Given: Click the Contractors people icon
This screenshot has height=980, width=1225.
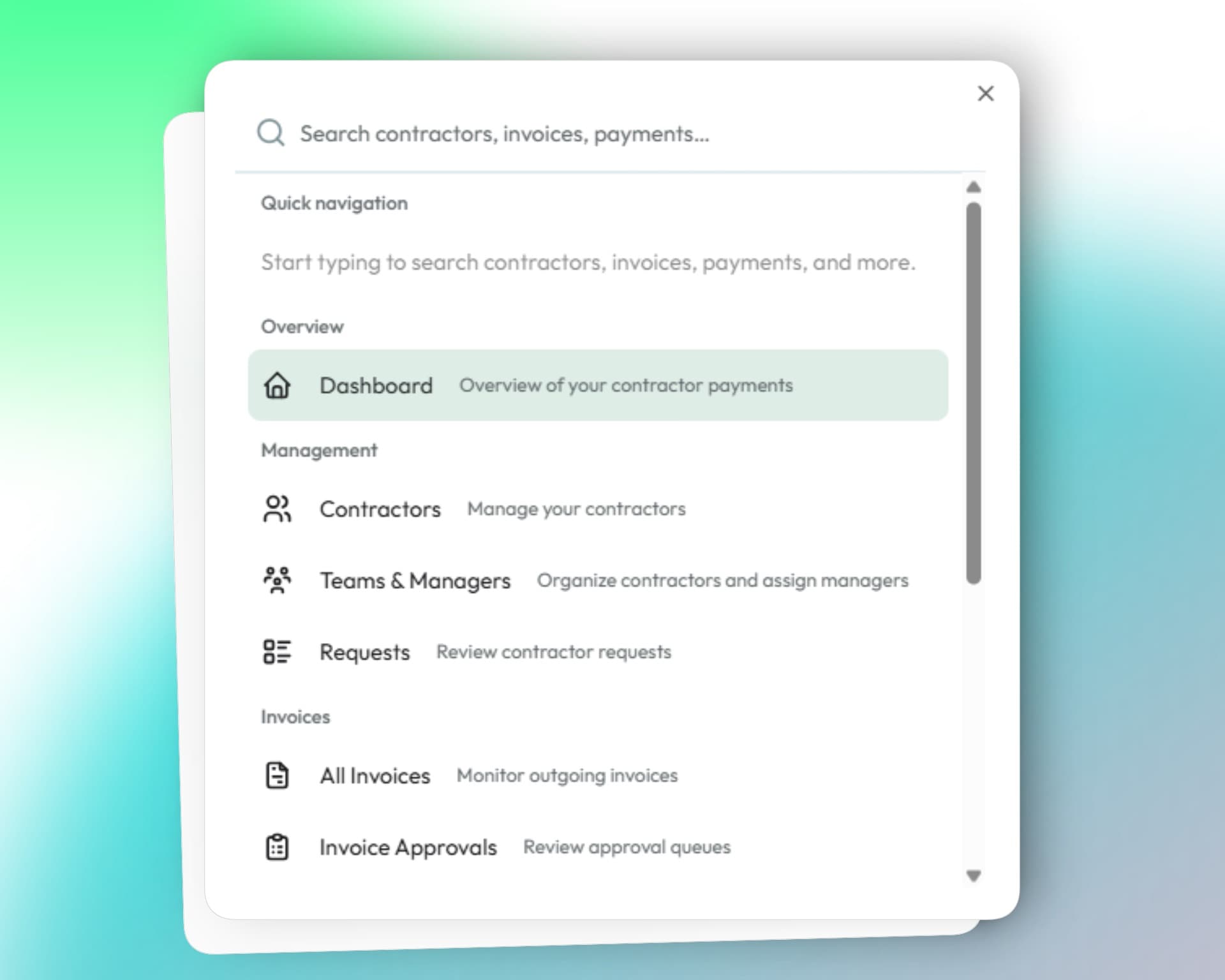Looking at the screenshot, I should pos(277,509).
